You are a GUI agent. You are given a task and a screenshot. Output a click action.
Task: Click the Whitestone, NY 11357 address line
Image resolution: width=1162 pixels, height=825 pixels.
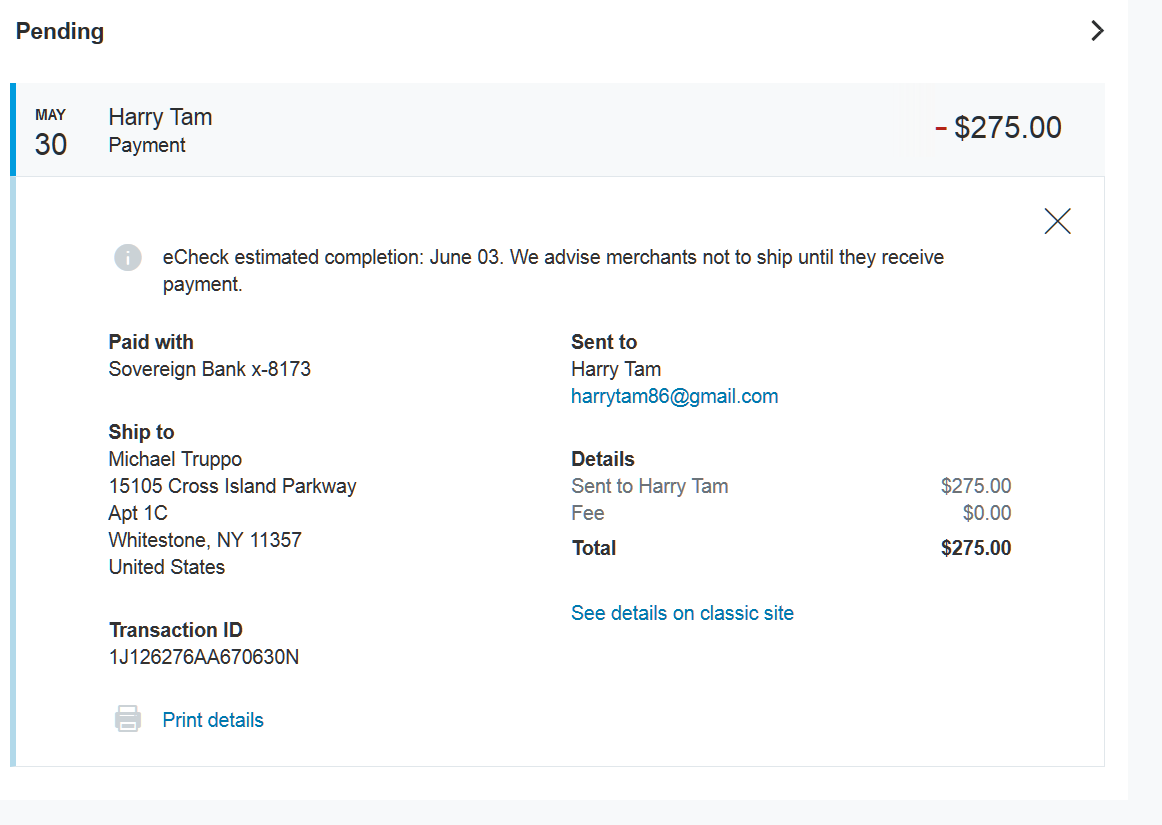[x=205, y=540]
